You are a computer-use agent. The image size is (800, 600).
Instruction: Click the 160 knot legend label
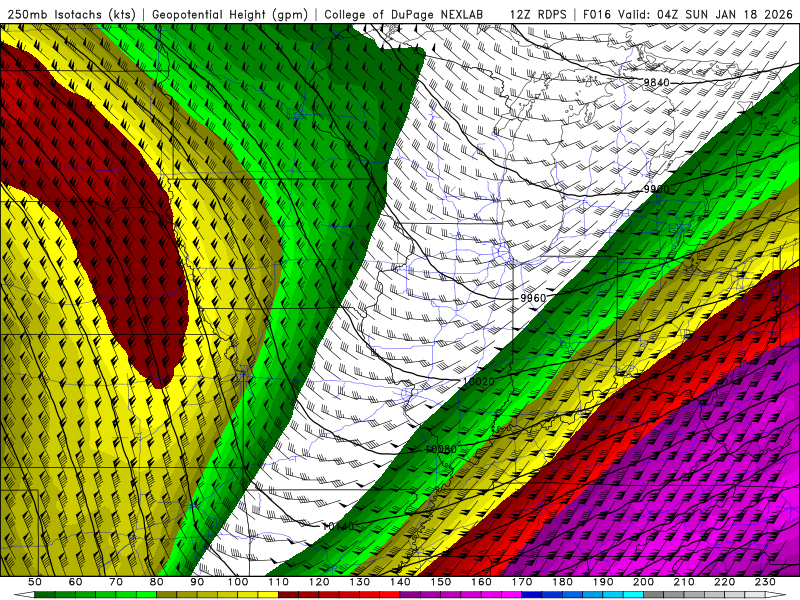point(482,582)
